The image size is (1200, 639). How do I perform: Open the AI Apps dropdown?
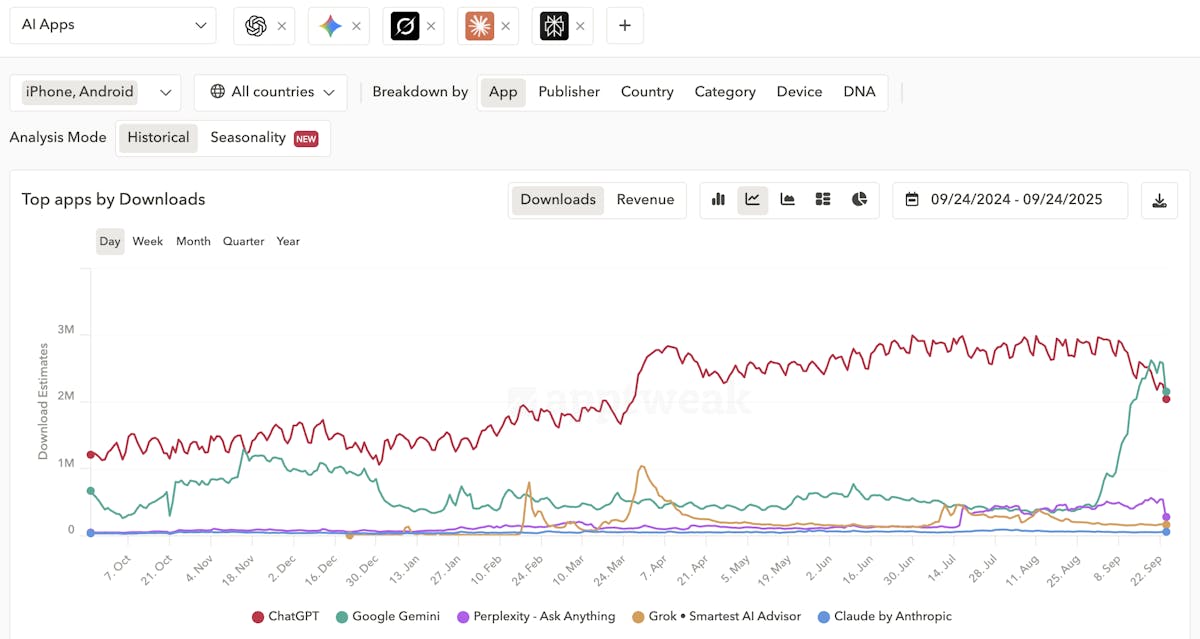[113, 25]
